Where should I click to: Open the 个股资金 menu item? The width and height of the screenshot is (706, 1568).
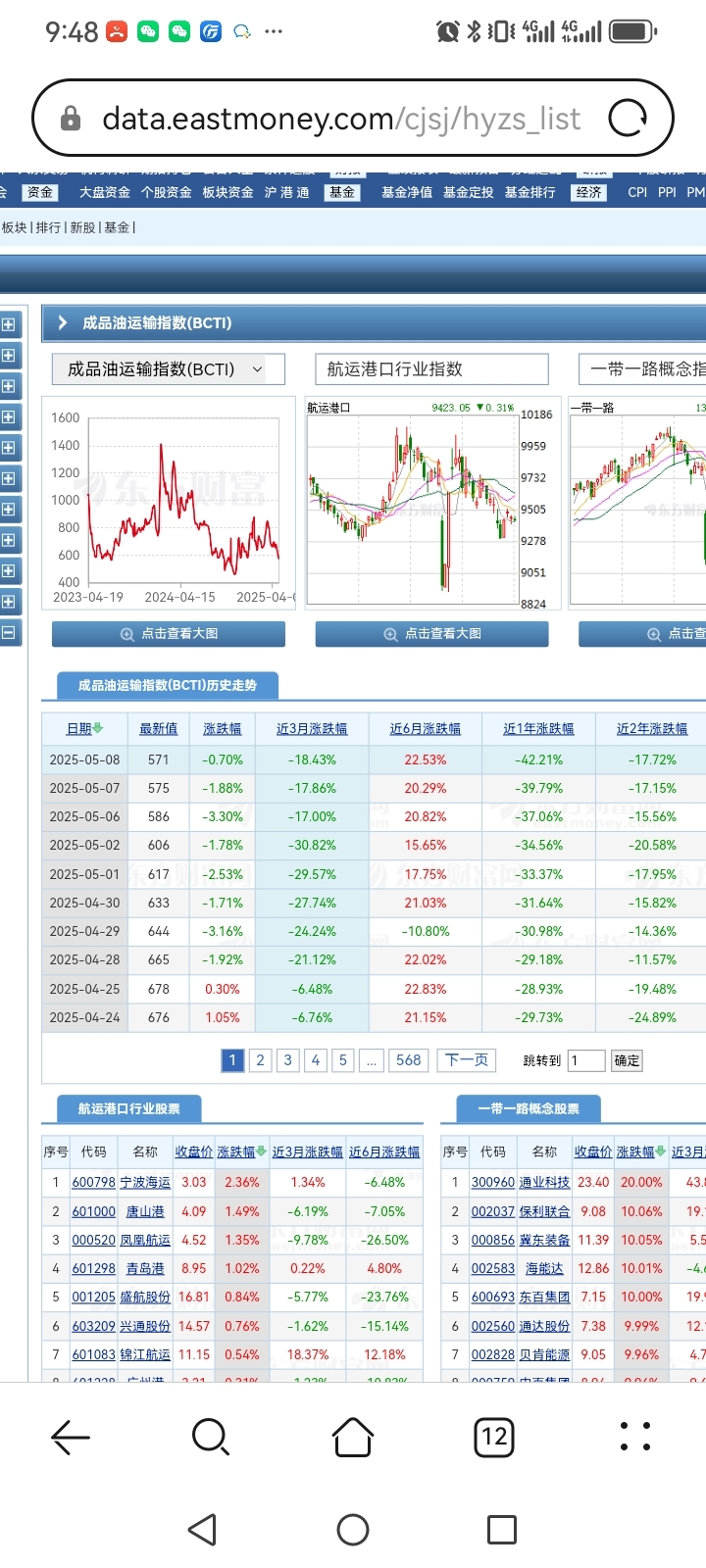coord(167,192)
